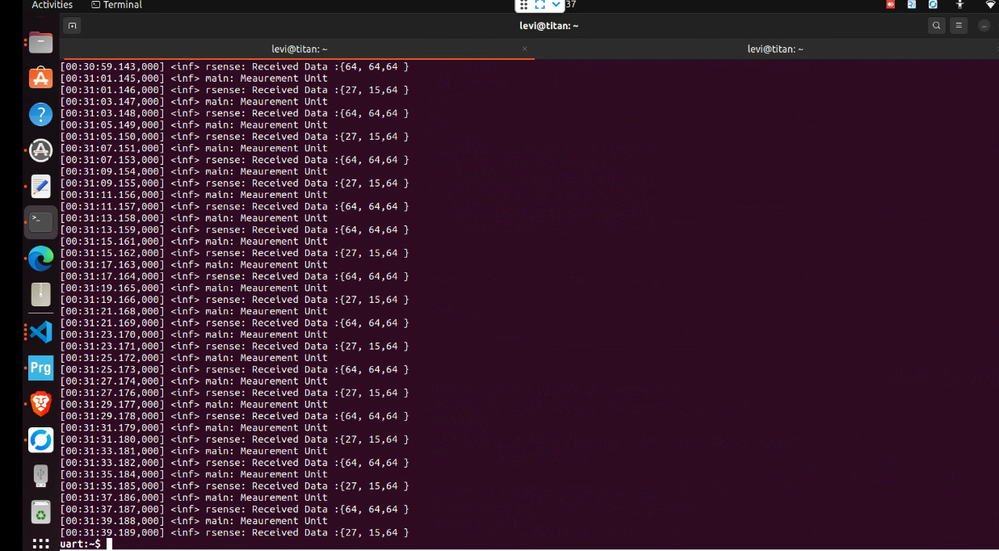The width and height of the screenshot is (999, 551).
Task: Launch Microsoft Edge from the dock
Action: click(41, 259)
